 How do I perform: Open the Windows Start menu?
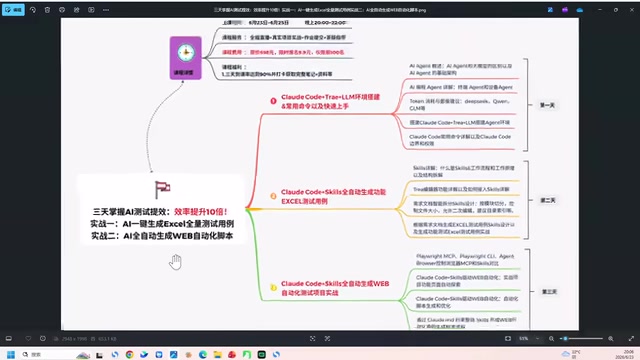coord(11,354)
